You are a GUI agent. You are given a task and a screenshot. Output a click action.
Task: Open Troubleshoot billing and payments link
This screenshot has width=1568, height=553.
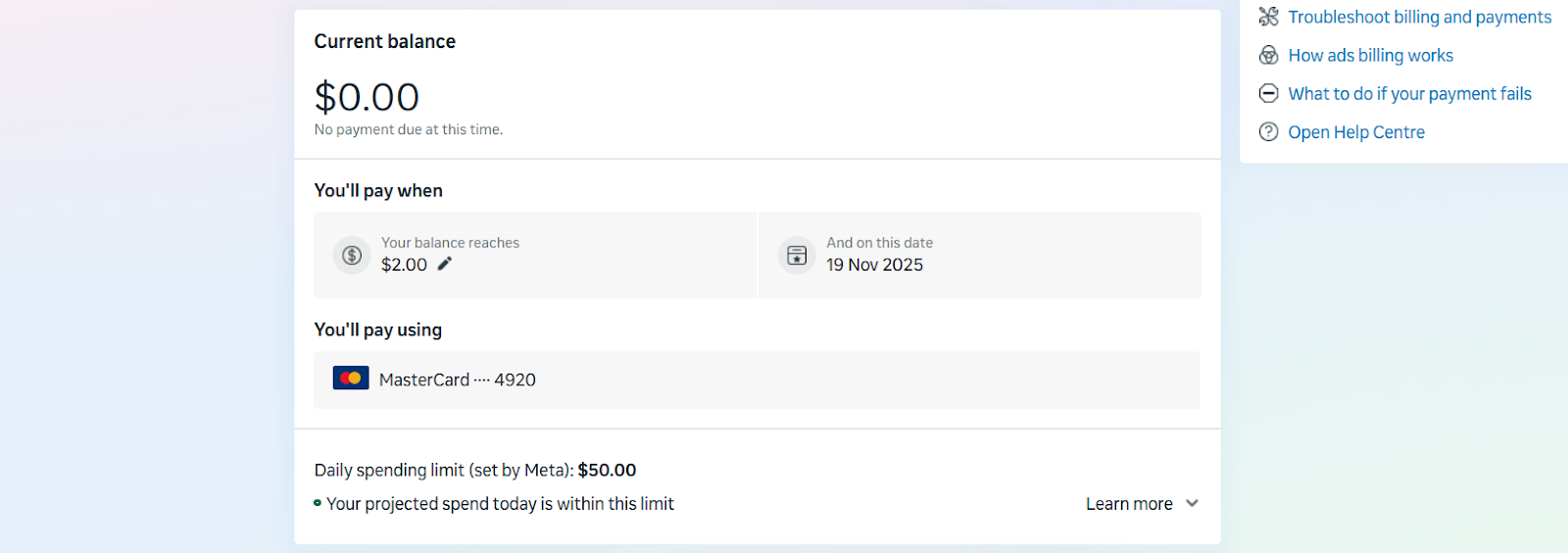point(1419,17)
